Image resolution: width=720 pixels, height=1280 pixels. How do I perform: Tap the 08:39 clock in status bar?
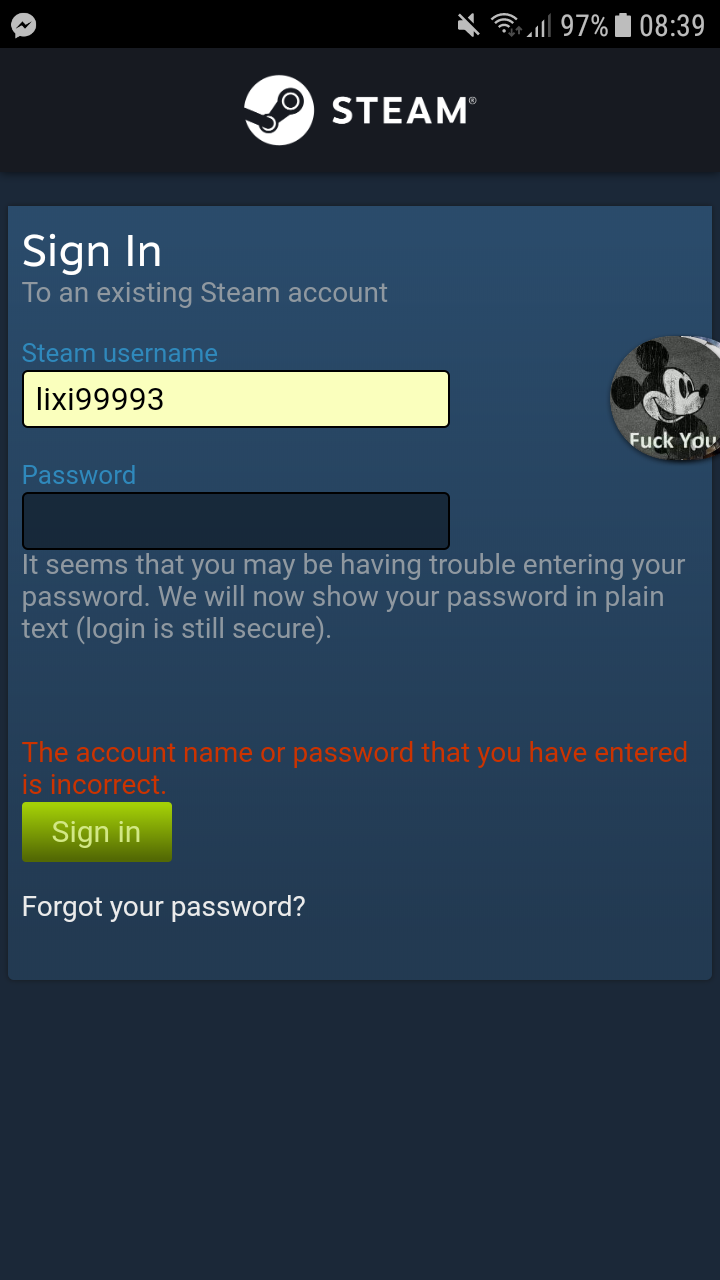(673, 25)
